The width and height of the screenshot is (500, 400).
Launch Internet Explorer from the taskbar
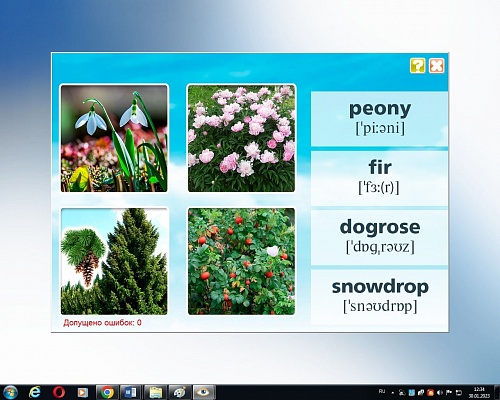pos(34,392)
